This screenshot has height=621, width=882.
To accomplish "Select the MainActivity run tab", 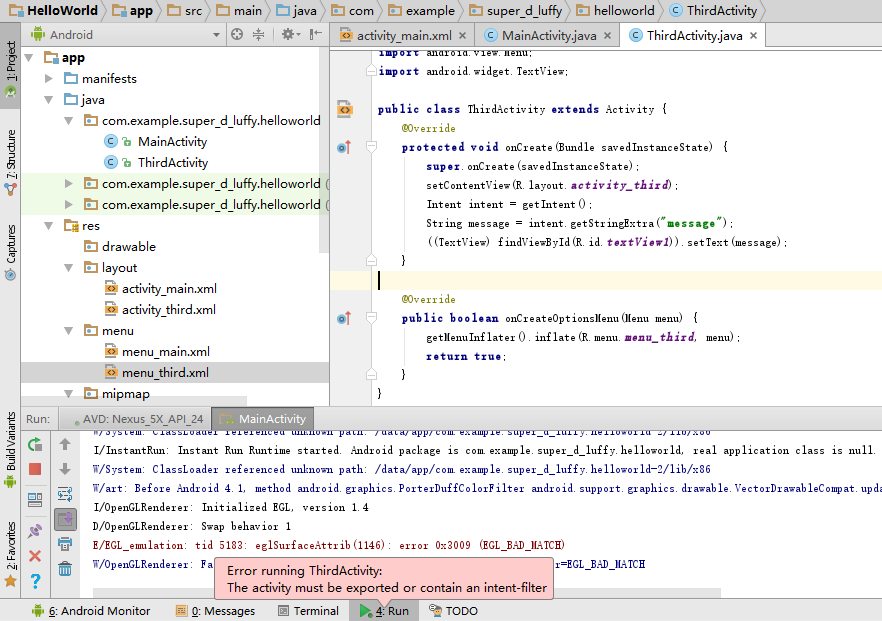I will pos(263,419).
